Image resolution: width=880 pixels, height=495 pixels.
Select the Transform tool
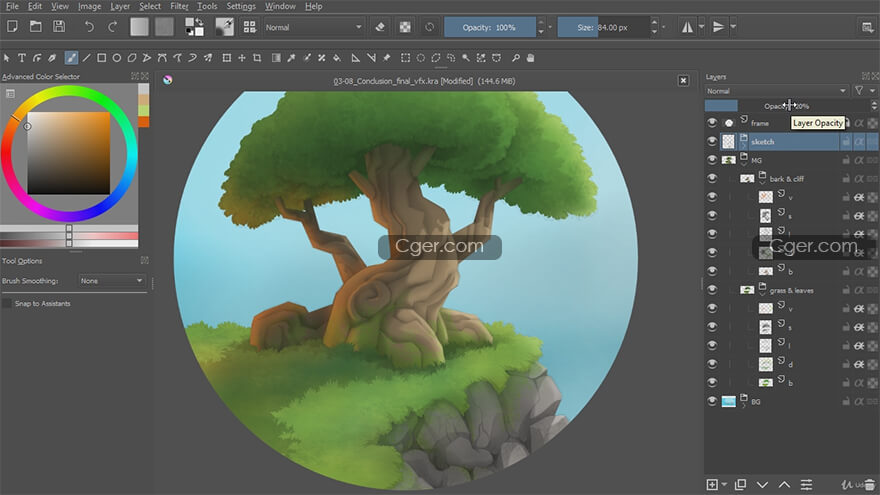tap(226, 58)
